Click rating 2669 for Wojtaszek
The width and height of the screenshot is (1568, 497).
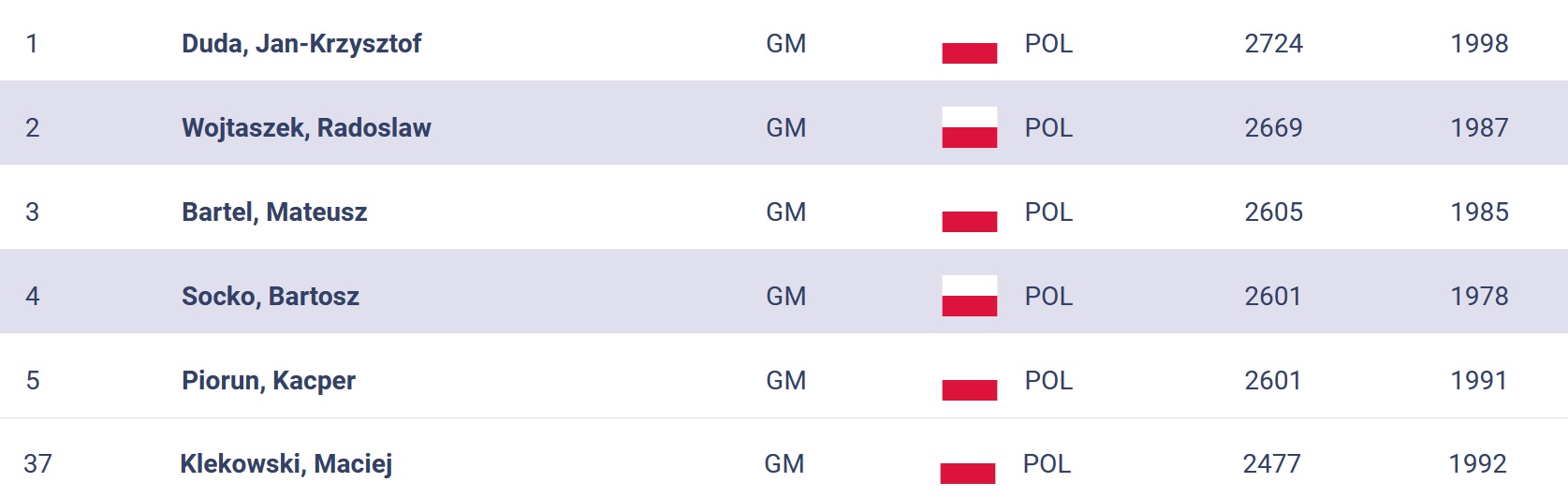coord(1273,128)
